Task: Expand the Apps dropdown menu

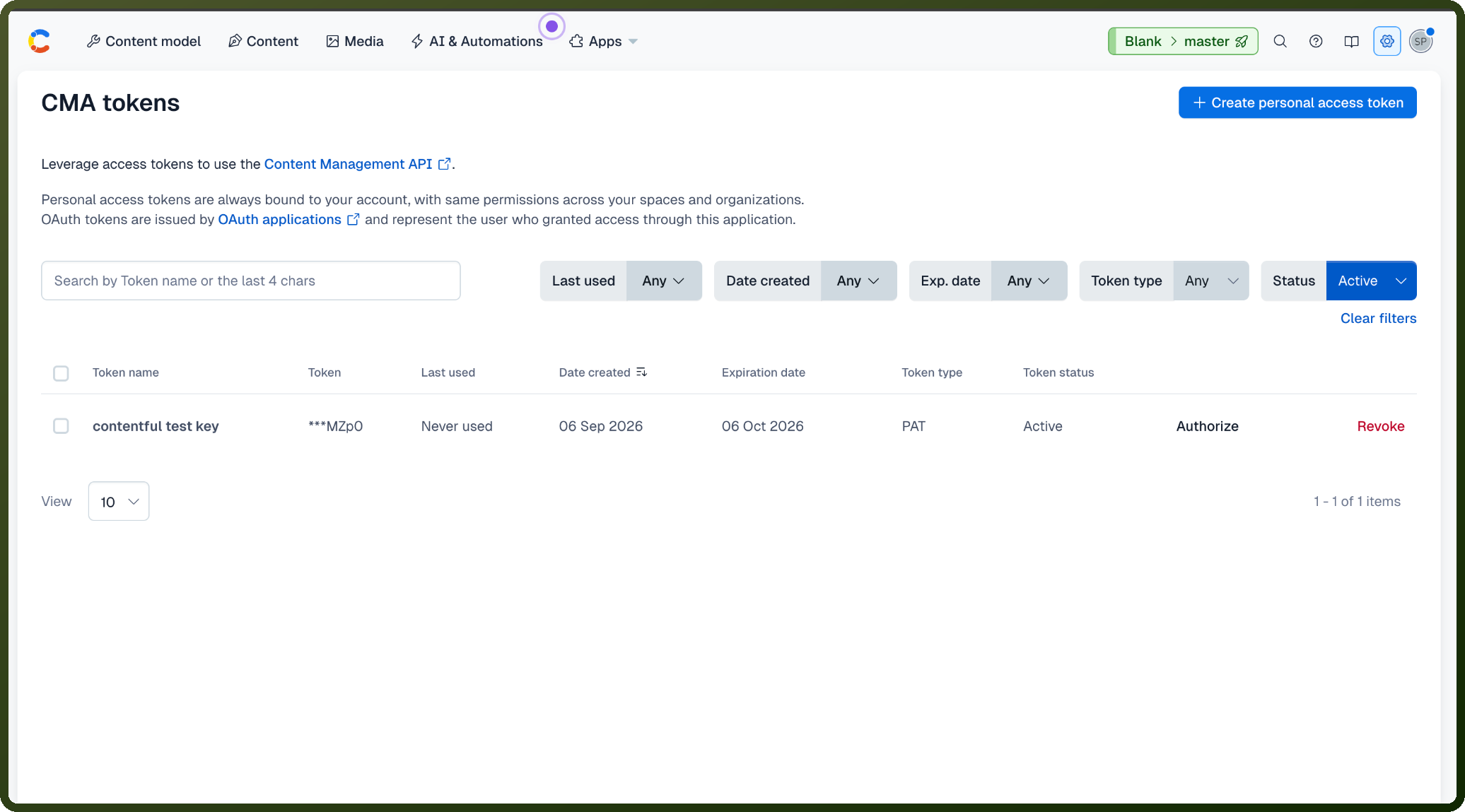Action: coord(603,41)
